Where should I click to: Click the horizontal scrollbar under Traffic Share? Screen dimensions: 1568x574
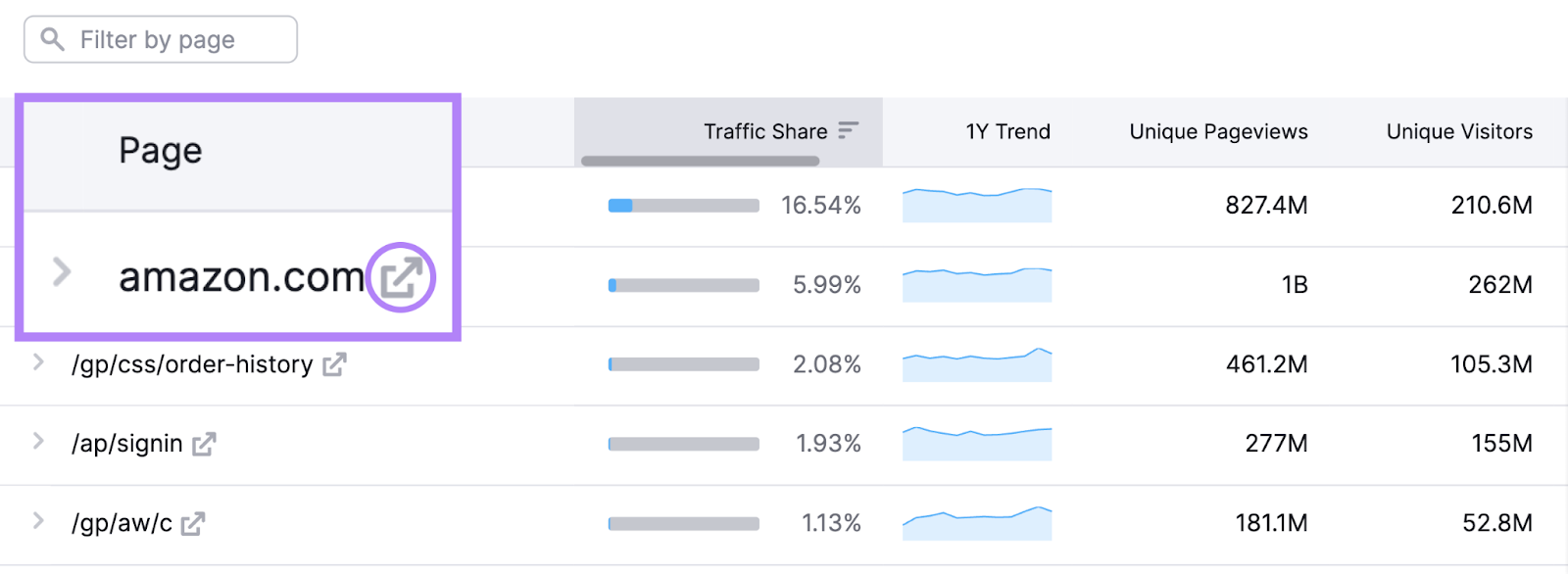point(700,161)
